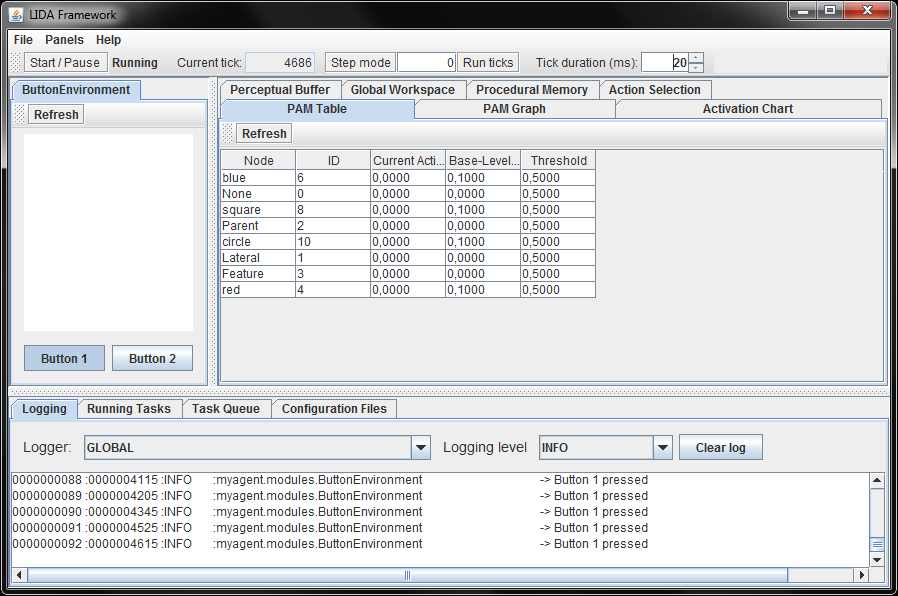Select the Activation Chart tab

[747, 109]
